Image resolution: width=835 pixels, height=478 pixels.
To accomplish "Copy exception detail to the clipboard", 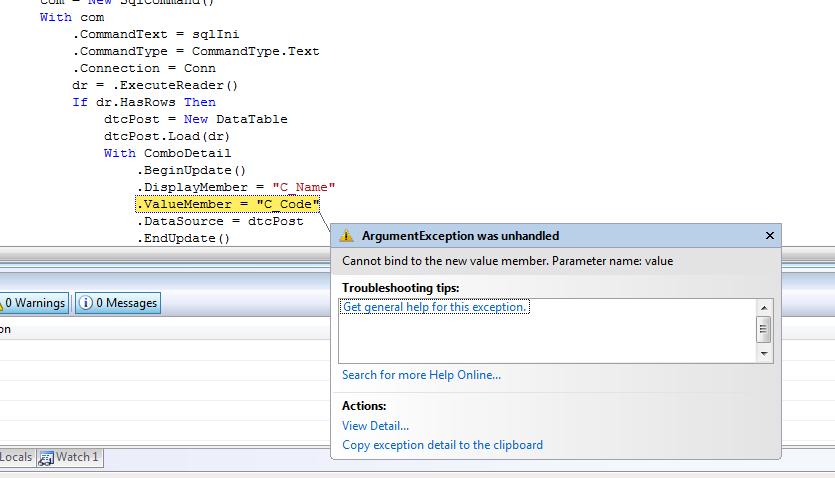I will [x=442, y=445].
